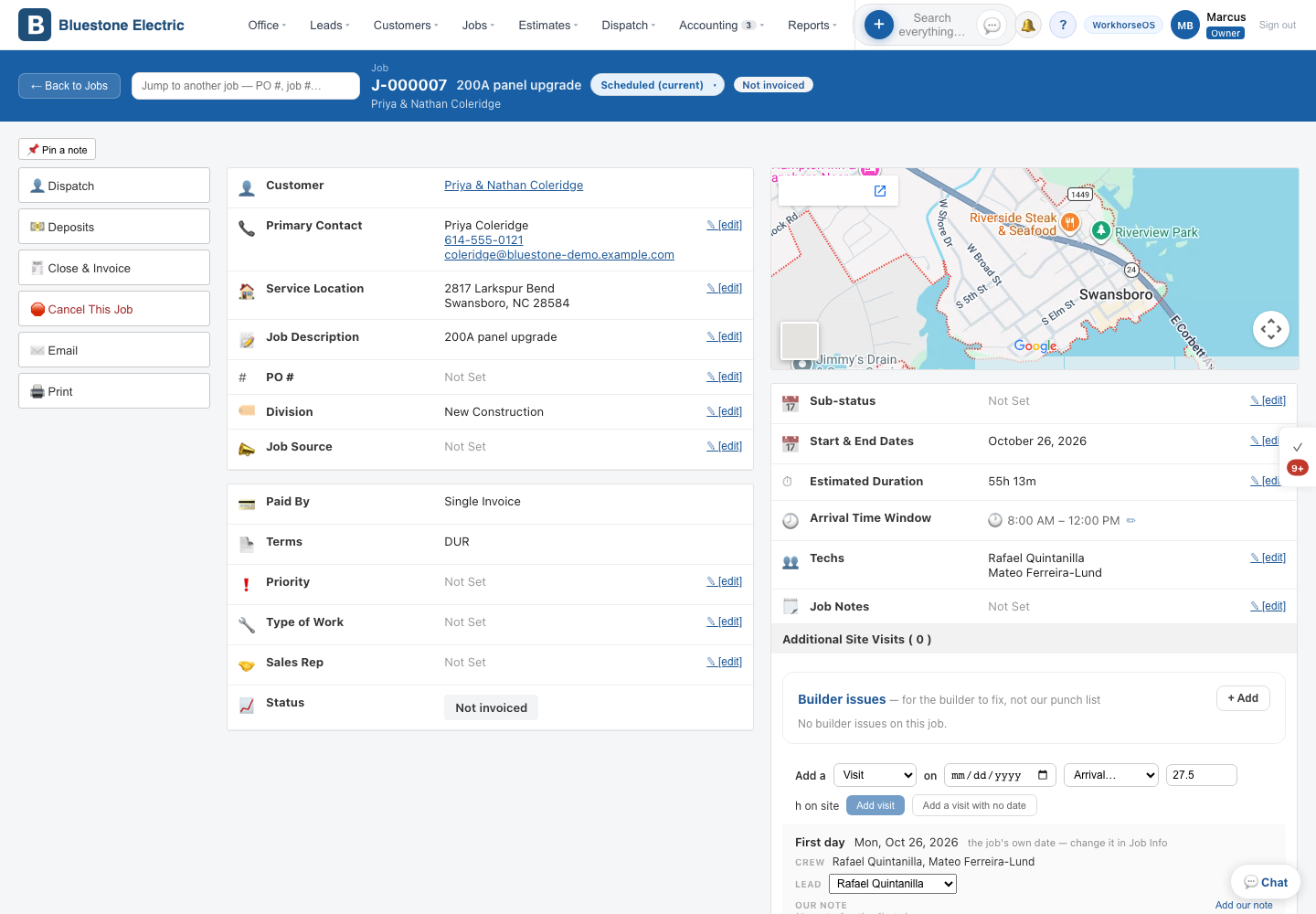The width and height of the screenshot is (1316, 914).
Task: Click the Jump to another job field
Action: [246, 86]
